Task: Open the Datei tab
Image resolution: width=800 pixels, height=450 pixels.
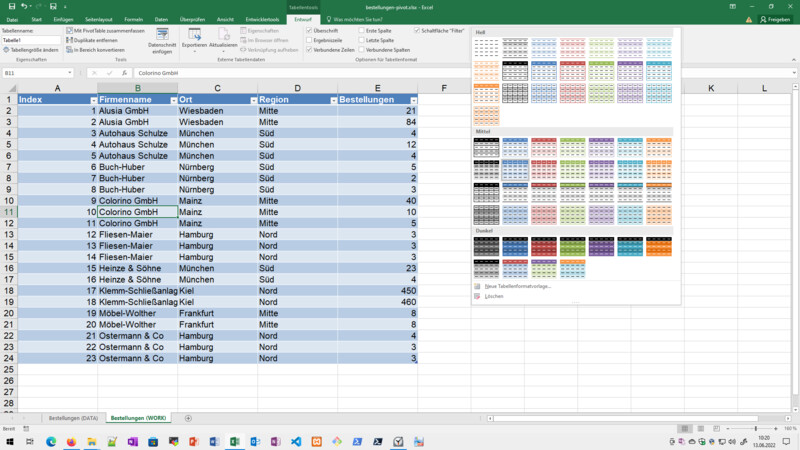Action: tap(12, 19)
